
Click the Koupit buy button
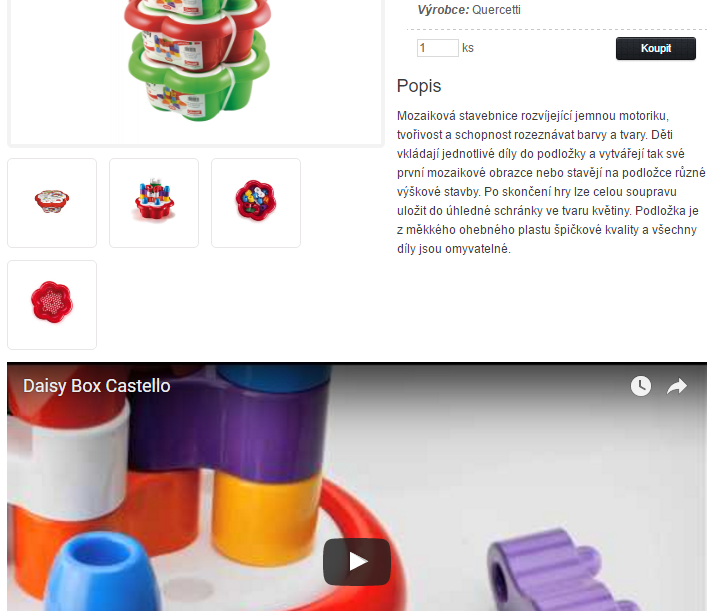(656, 48)
